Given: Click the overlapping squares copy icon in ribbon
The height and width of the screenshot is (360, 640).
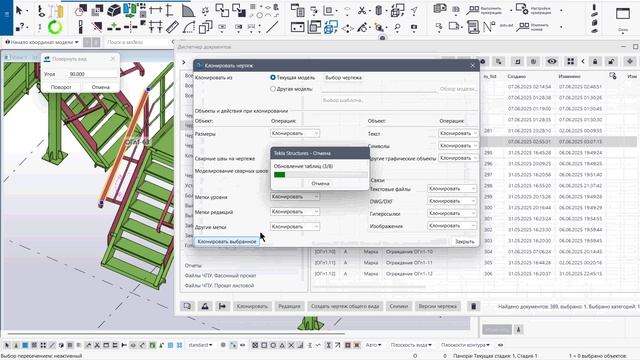Looking at the screenshot, I should pyautogui.click(x=205, y=27).
